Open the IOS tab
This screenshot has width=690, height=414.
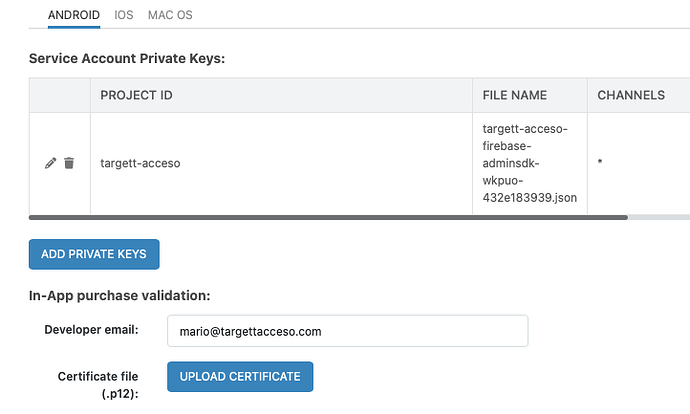click(124, 15)
